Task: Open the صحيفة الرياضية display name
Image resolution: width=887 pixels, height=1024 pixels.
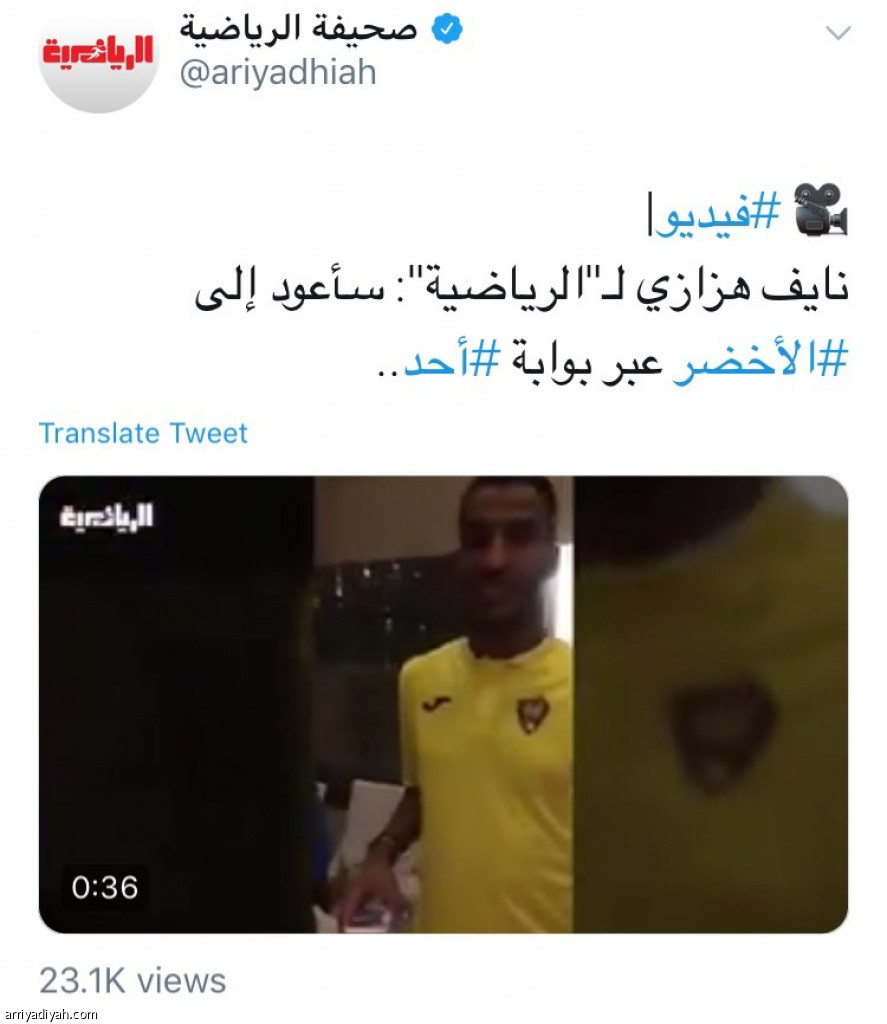Action: 298,29
